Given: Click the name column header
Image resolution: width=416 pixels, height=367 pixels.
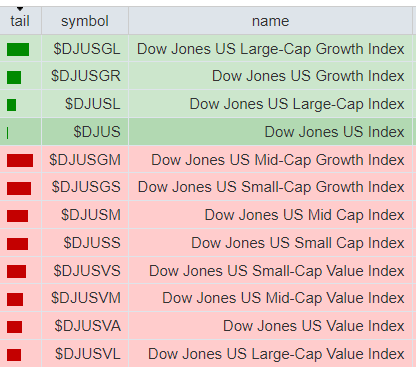Looking at the screenshot, I should tap(270, 21).
